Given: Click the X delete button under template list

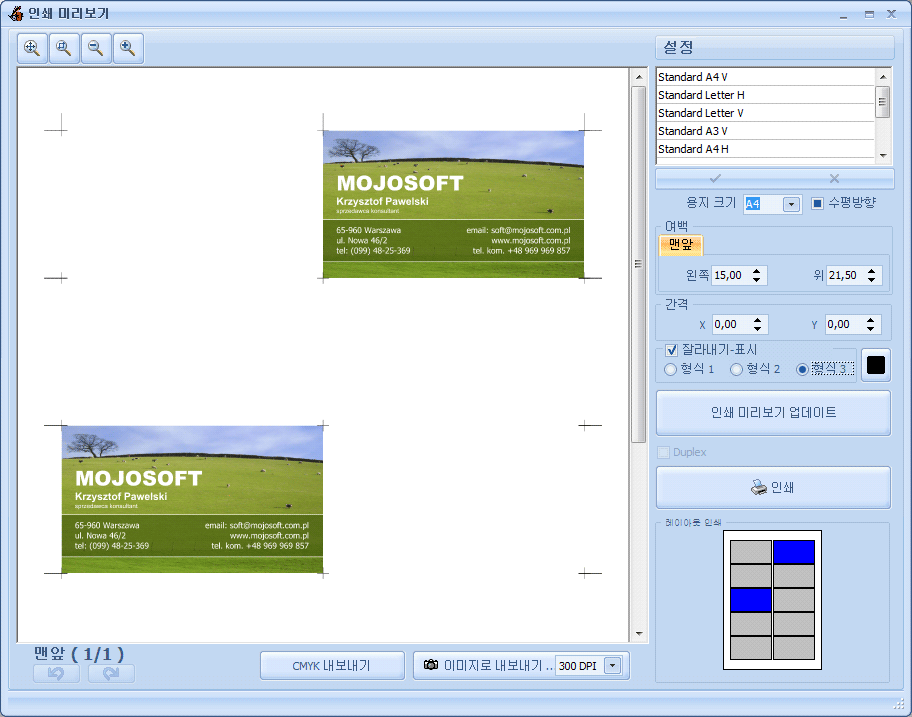Looking at the screenshot, I should (834, 179).
